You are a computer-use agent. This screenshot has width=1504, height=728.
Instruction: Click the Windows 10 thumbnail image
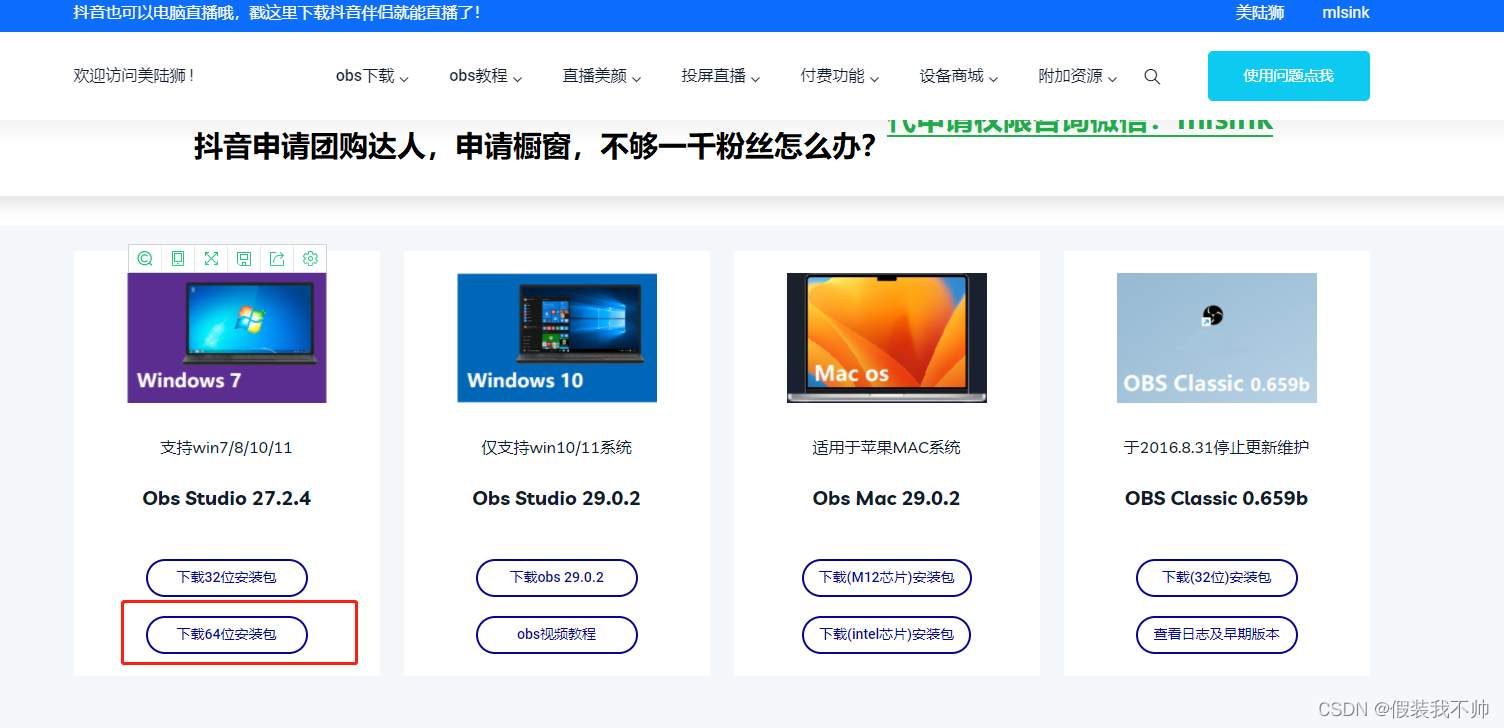[x=557, y=338]
